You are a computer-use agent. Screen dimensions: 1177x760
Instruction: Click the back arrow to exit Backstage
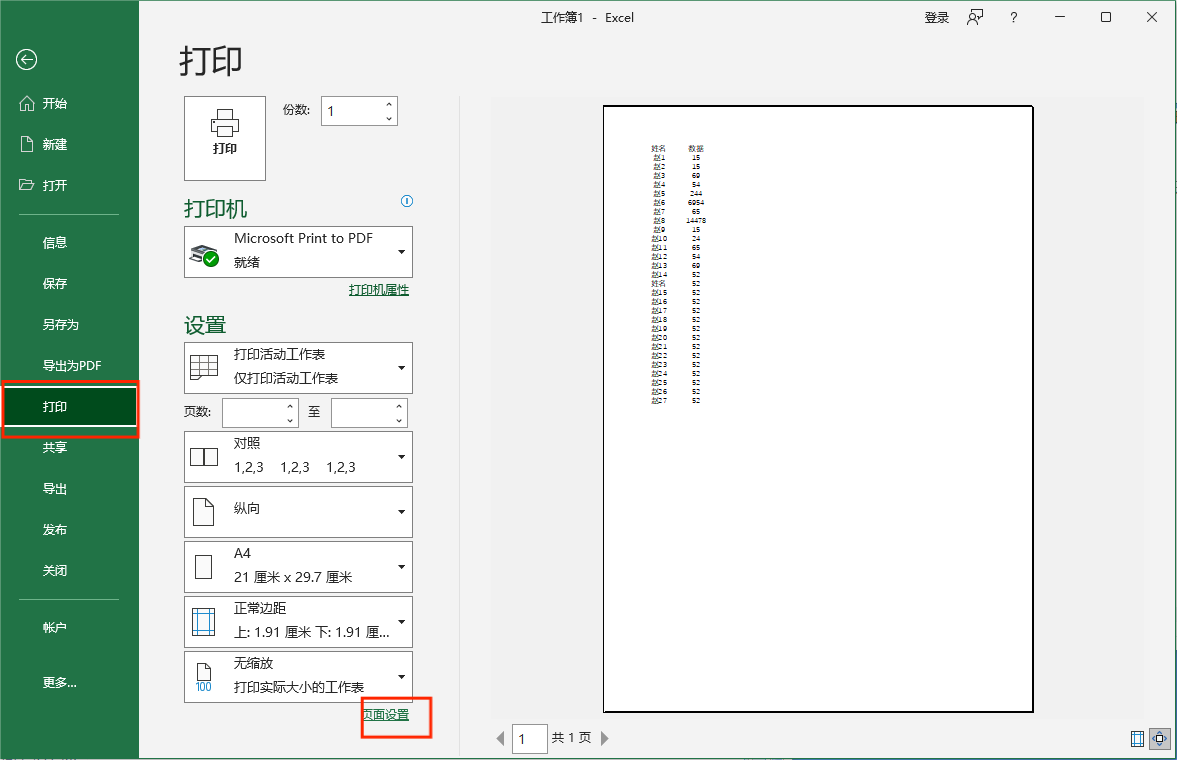tap(26, 60)
